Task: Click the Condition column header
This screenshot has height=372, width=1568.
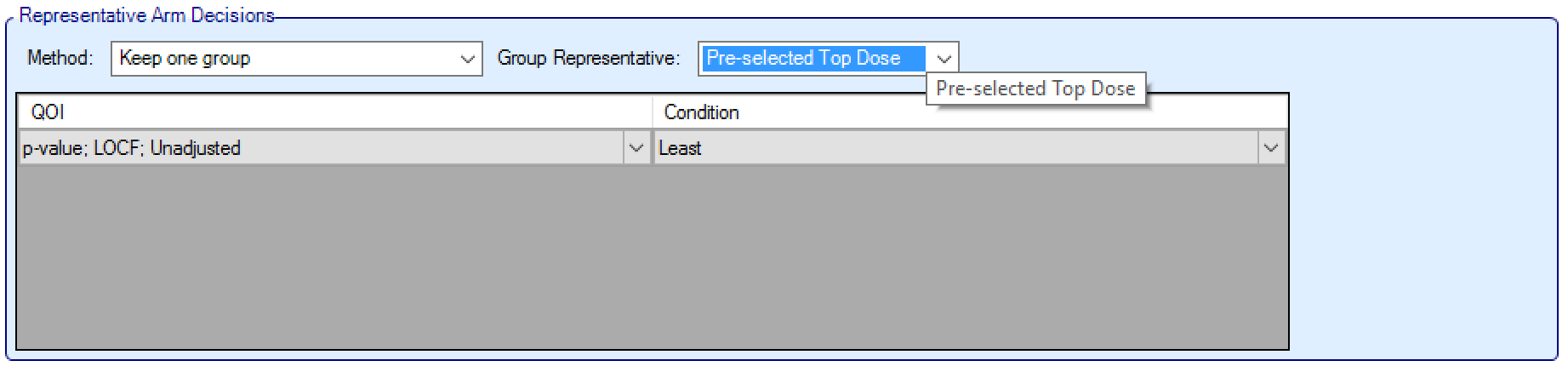Action: coord(701,112)
